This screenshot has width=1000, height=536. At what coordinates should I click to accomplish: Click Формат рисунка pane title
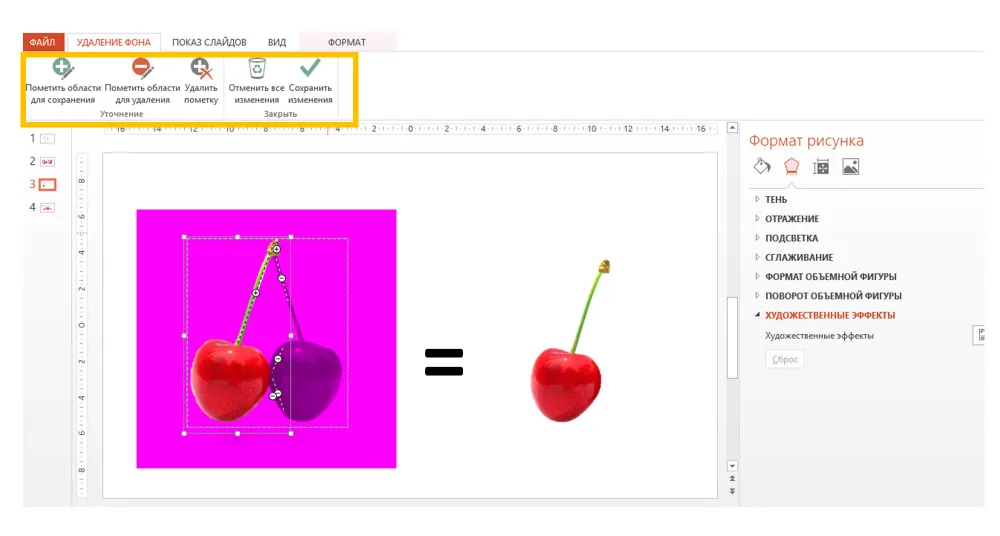806,141
